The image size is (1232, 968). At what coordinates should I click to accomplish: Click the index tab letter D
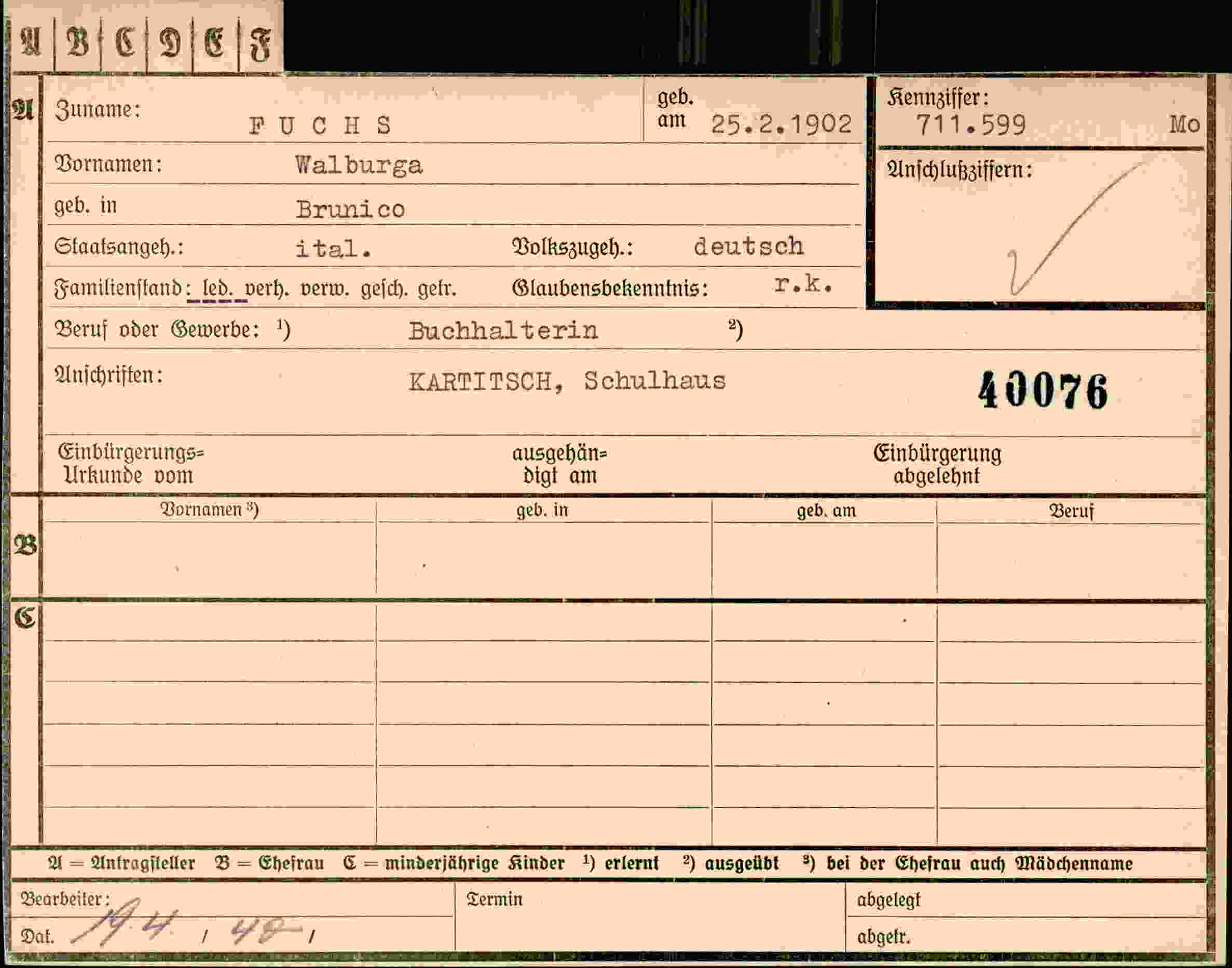[170, 43]
